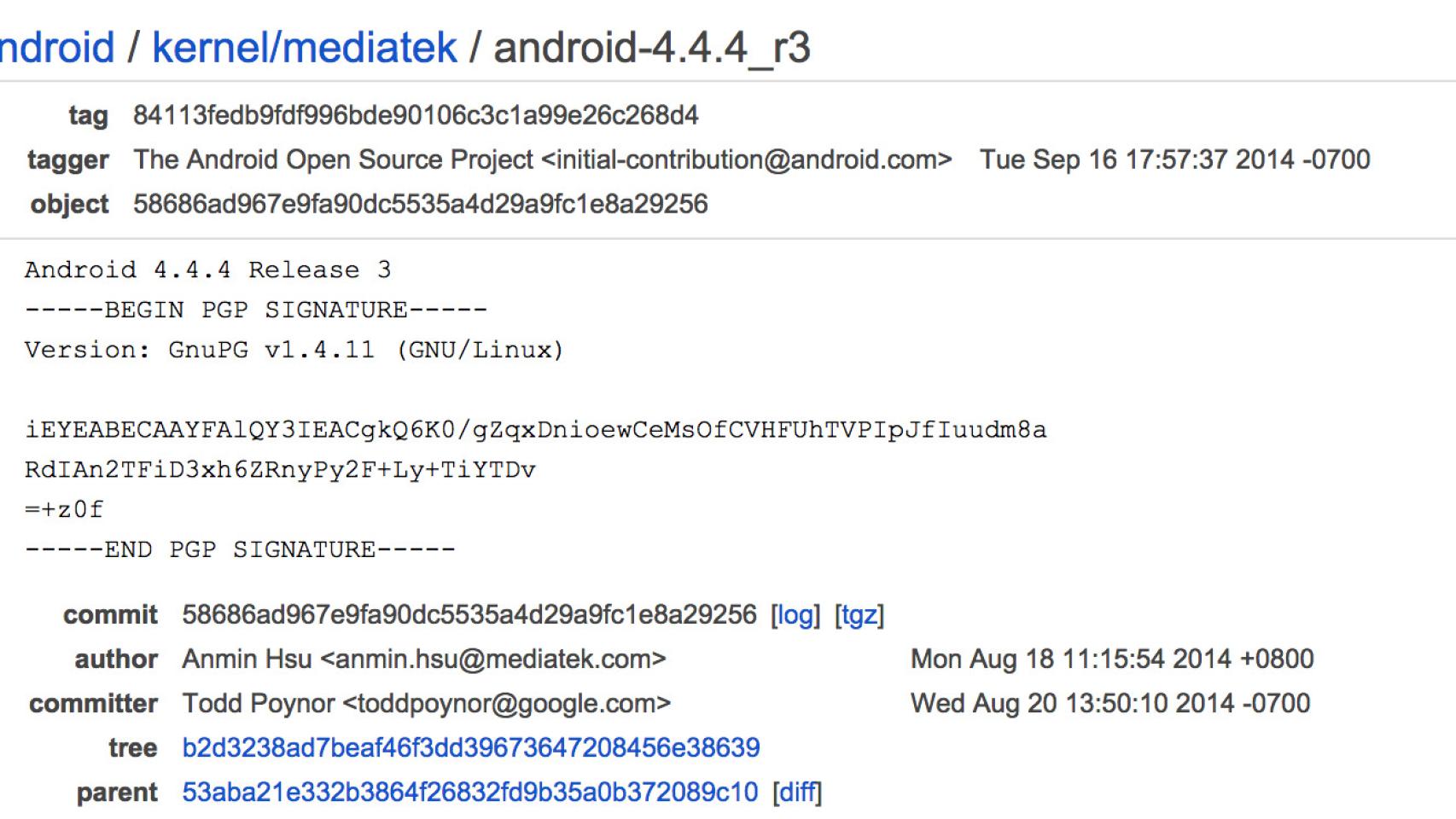Click the author date Mon Aug 18
1456x819 pixels.
pos(1112,659)
